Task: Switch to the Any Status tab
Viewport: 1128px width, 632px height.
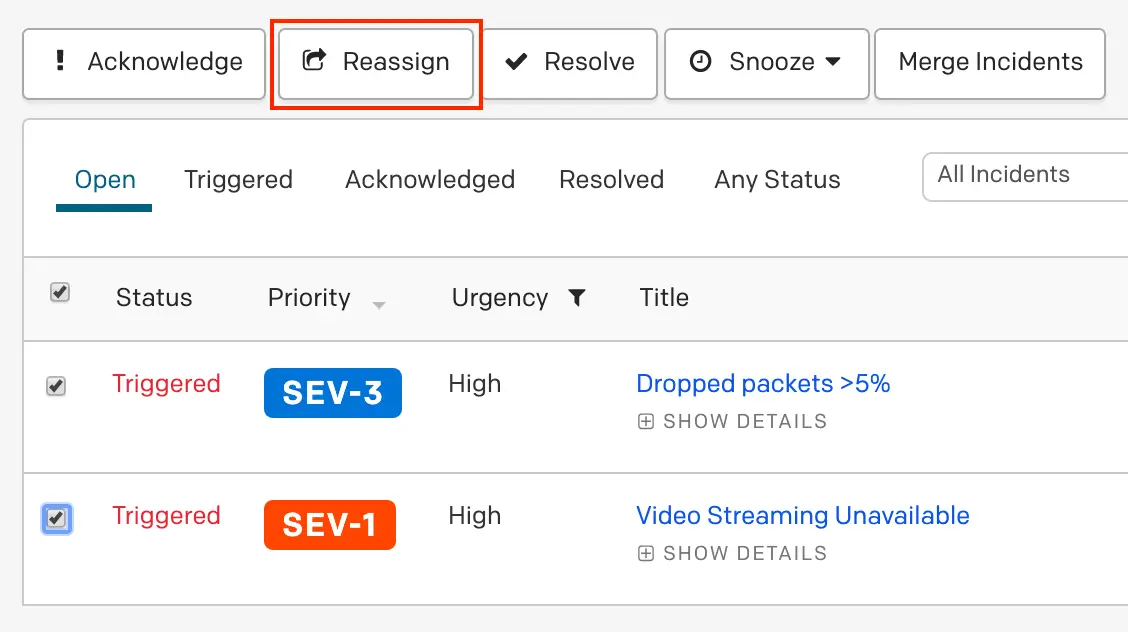Action: point(777,180)
